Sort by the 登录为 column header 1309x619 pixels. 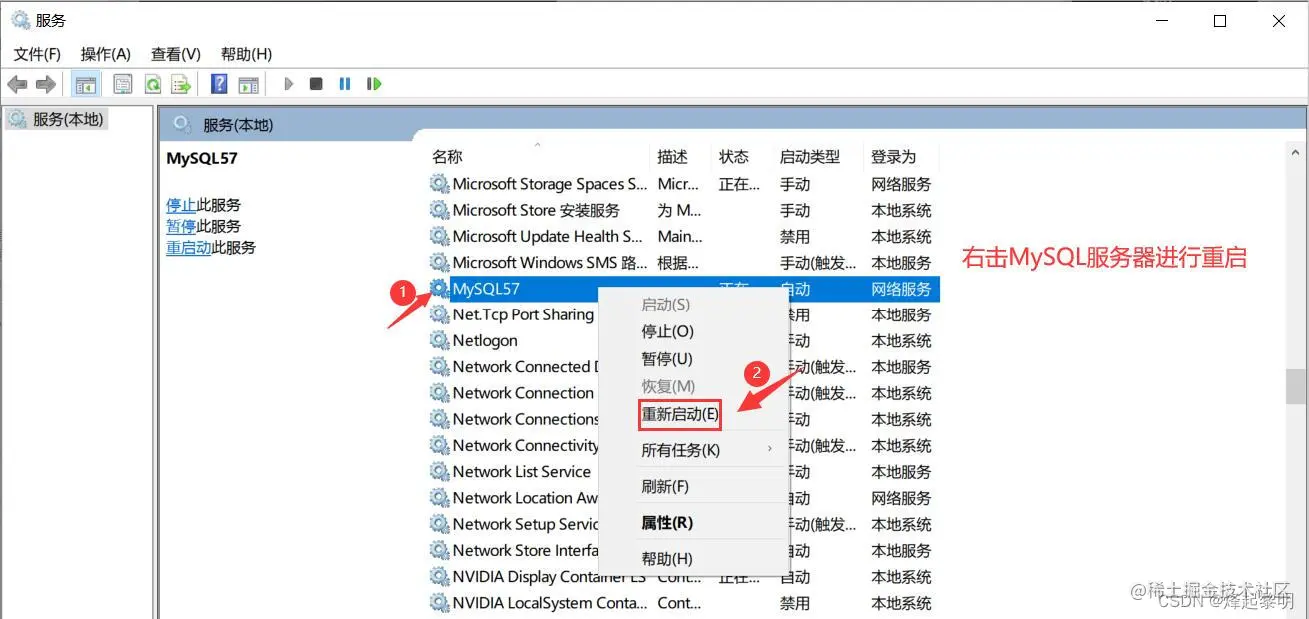893,157
